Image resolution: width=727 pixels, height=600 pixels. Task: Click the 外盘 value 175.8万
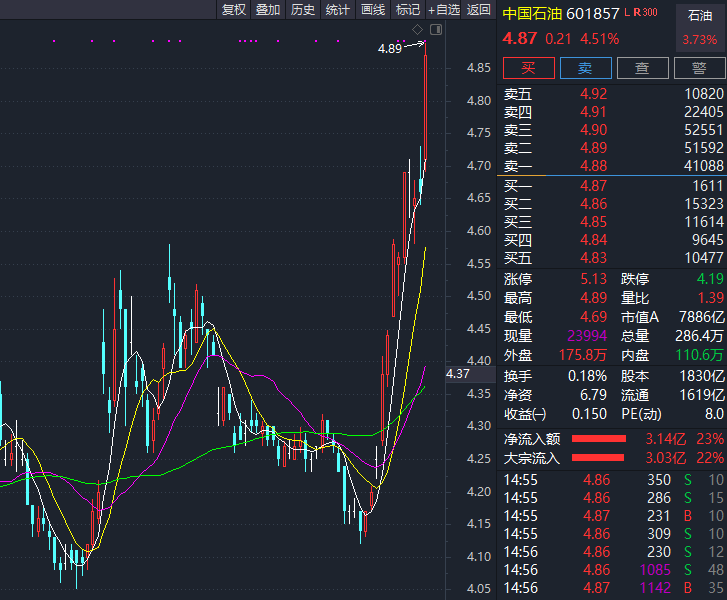pos(582,355)
